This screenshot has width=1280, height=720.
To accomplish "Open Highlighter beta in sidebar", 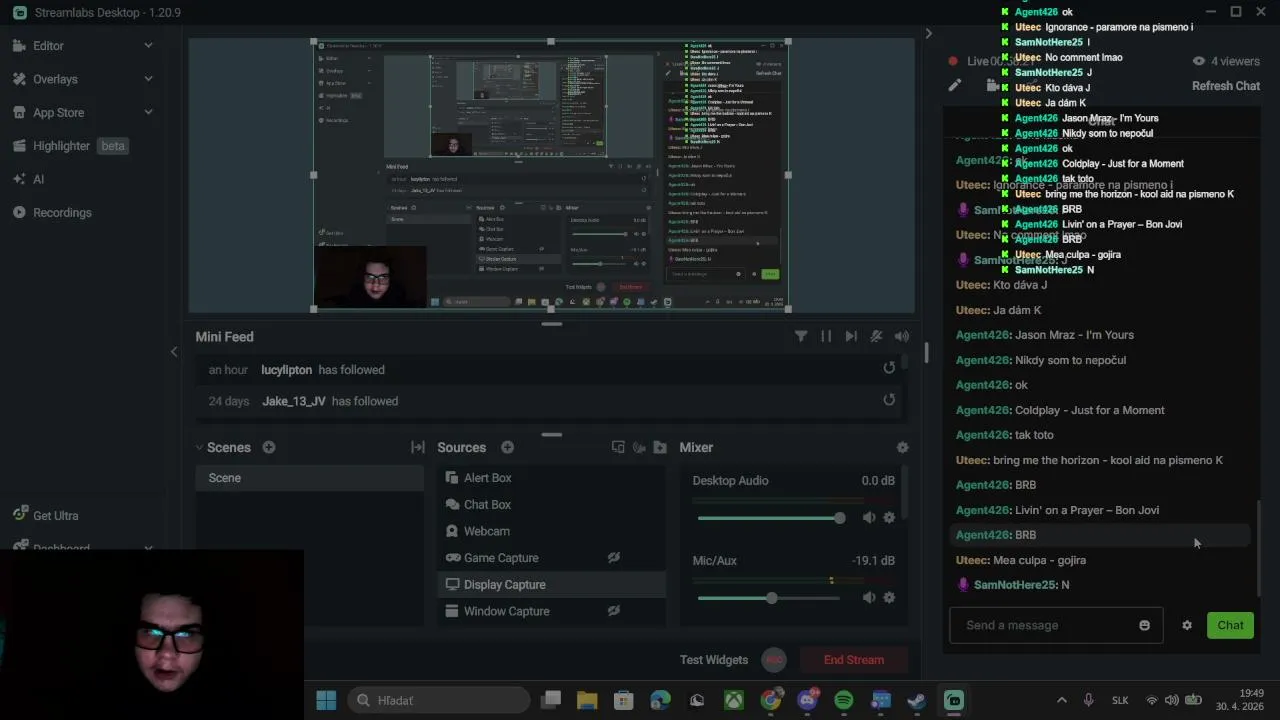I will click(70, 146).
